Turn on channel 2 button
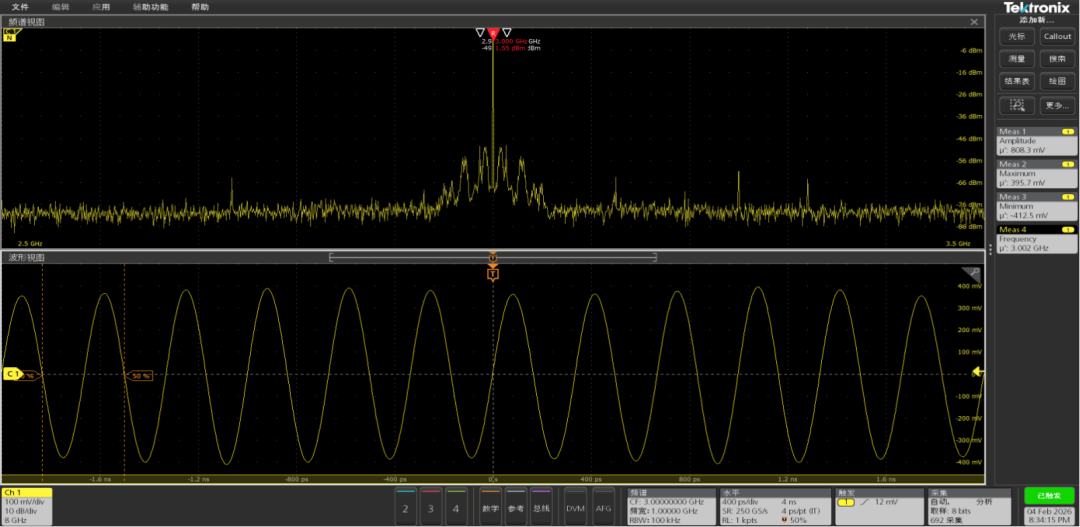 405,506
